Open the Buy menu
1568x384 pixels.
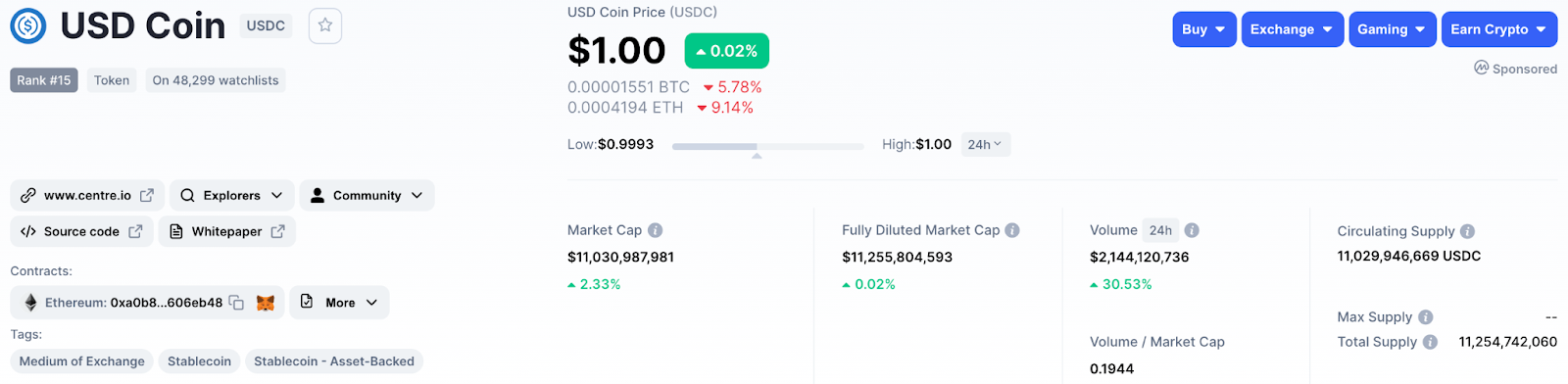tap(1204, 29)
